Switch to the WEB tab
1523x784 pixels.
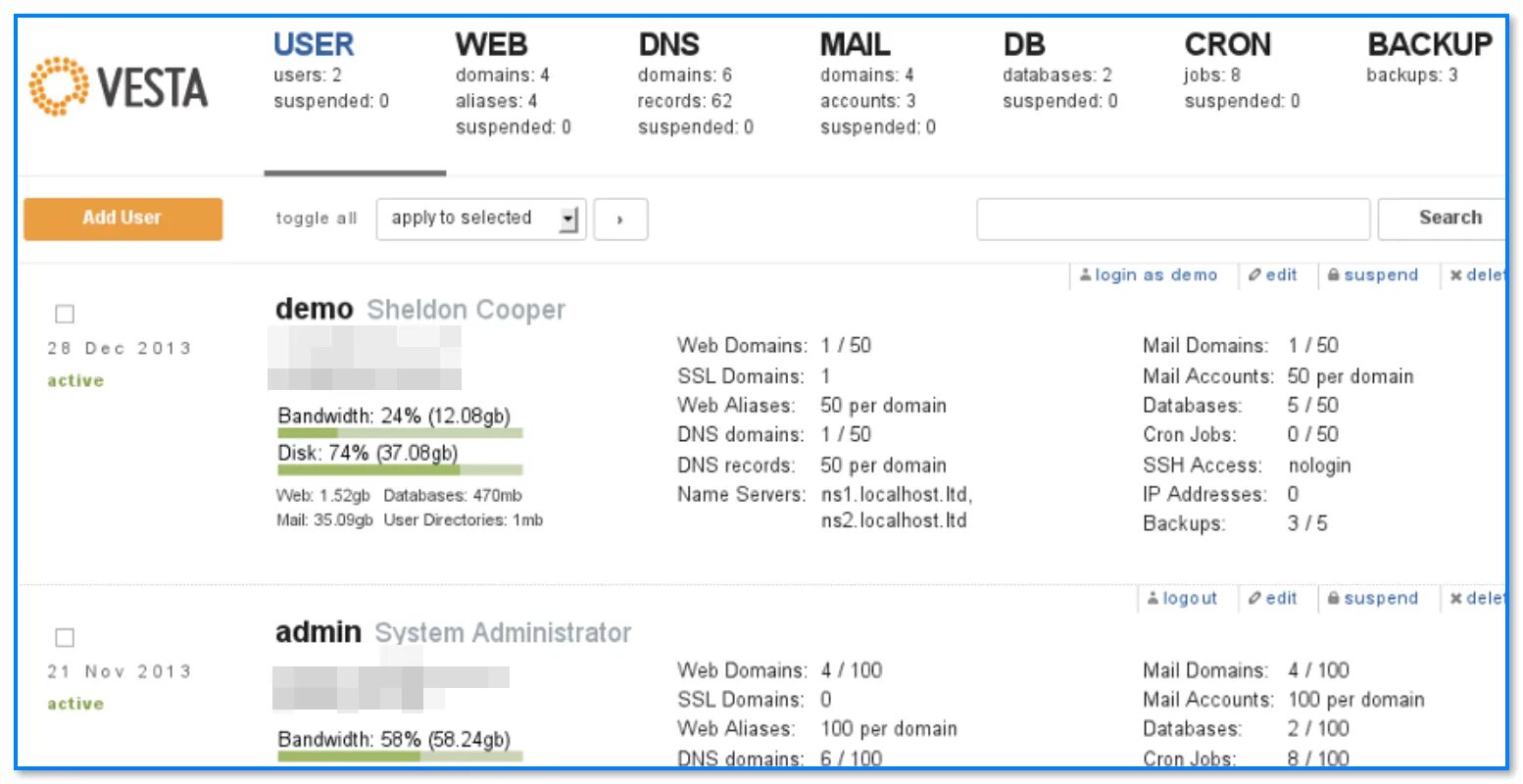491,44
